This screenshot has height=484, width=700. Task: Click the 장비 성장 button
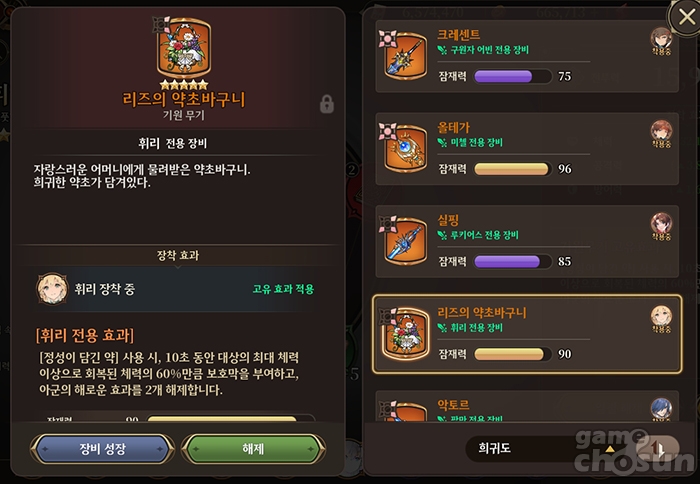[102, 449]
